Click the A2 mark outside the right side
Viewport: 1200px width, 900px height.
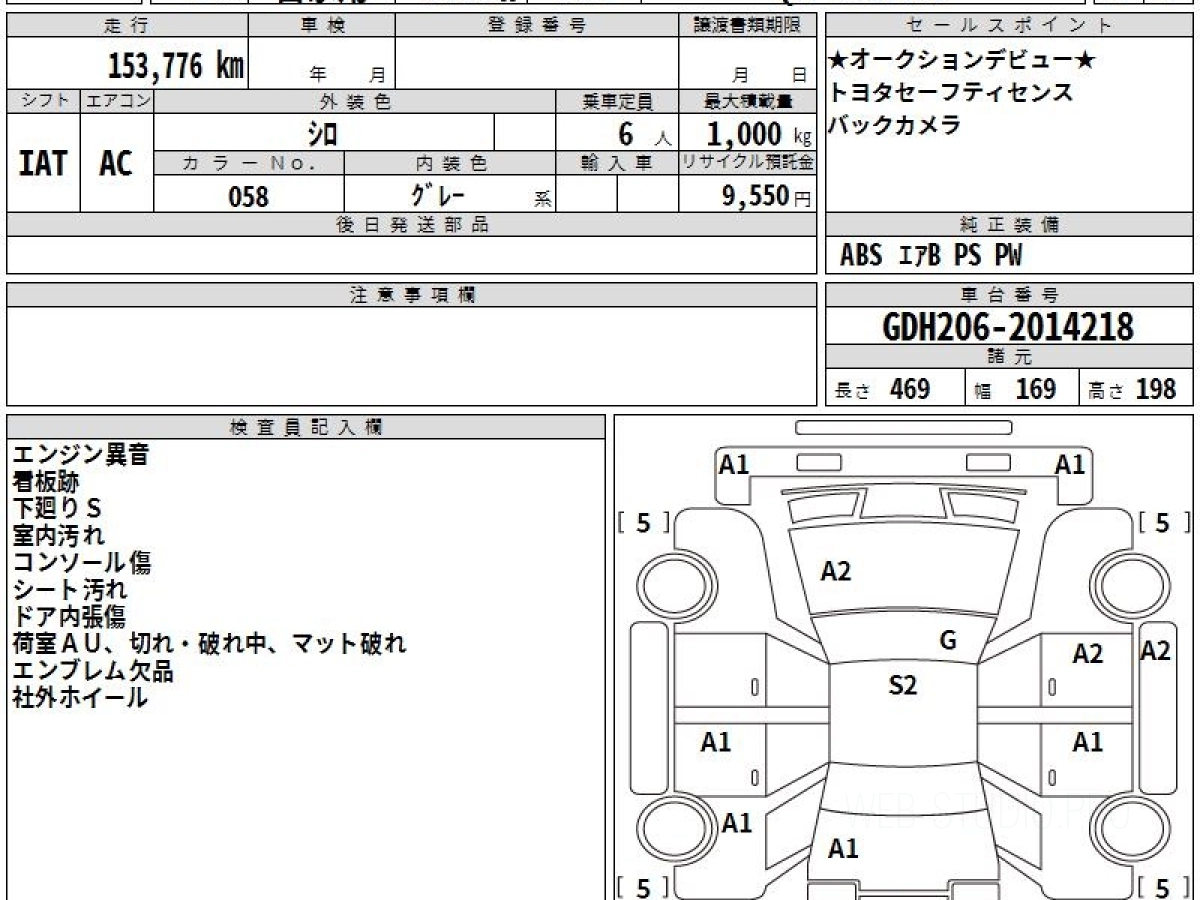[x=1156, y=651]
